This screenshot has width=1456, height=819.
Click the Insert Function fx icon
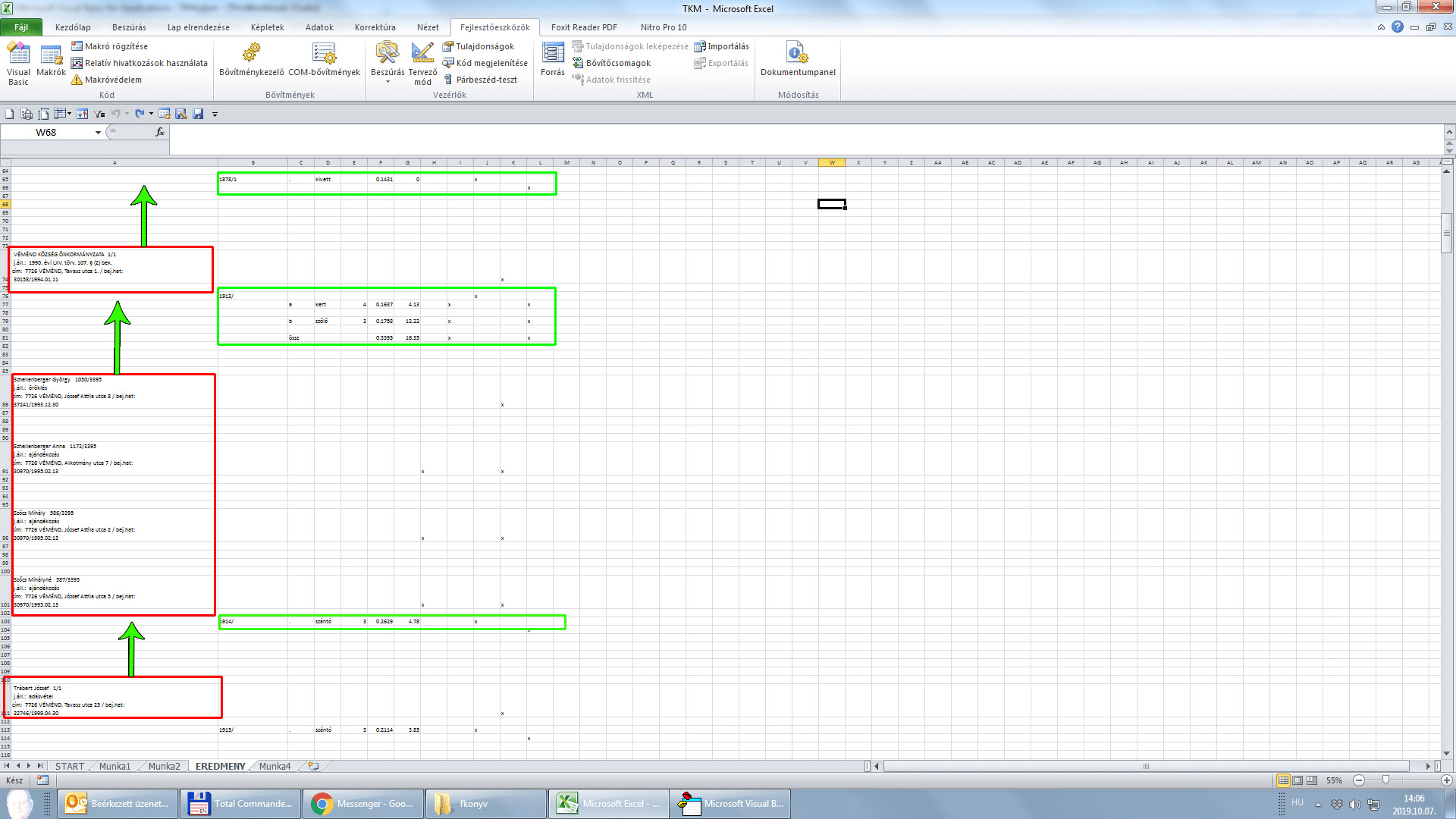coord(158,132)
